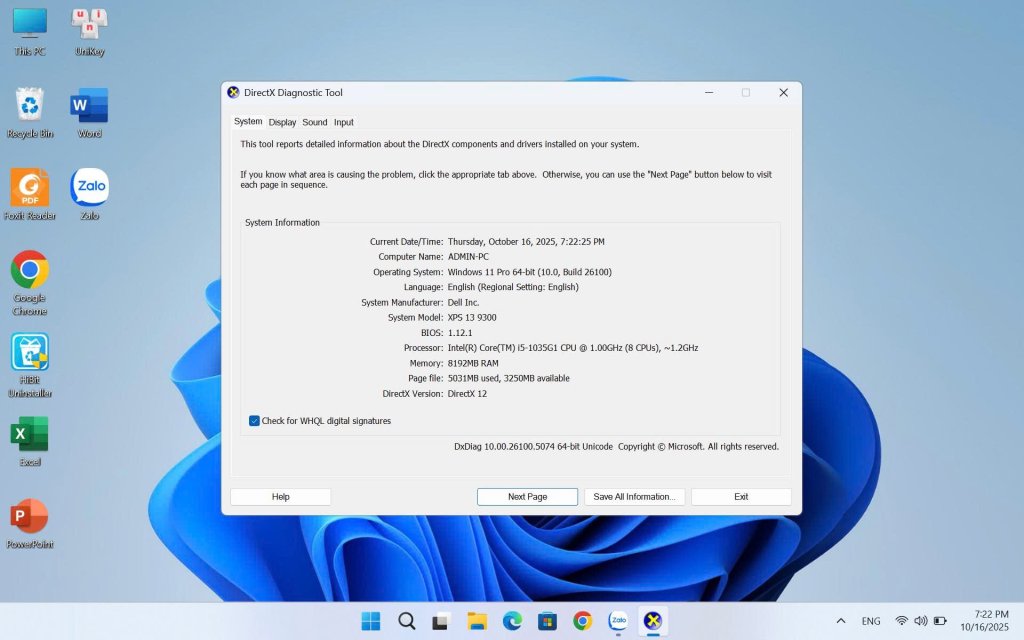Open Microsoft Store from the taskbar
This screenshot has width=1024, height=640.
pyautogui.click(x=547, y=621)
